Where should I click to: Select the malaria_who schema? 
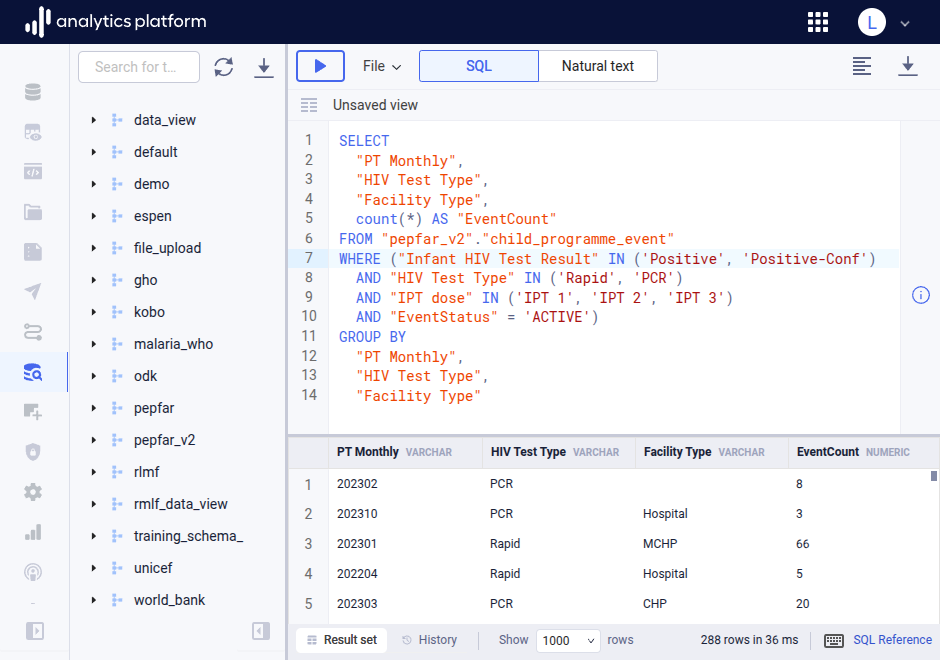point(173,344)
